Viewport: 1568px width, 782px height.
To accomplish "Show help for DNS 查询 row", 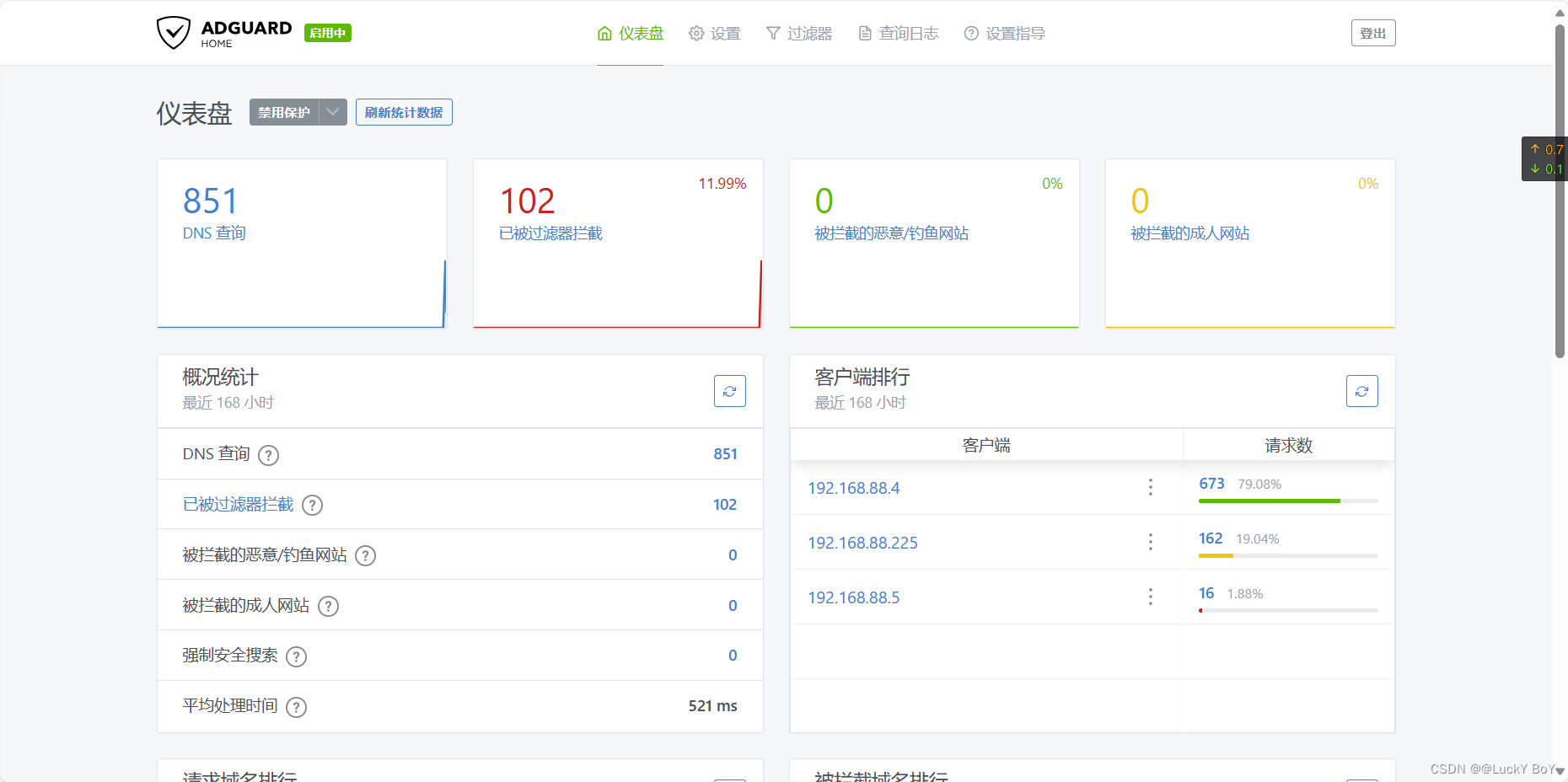I will coord(268,455).
